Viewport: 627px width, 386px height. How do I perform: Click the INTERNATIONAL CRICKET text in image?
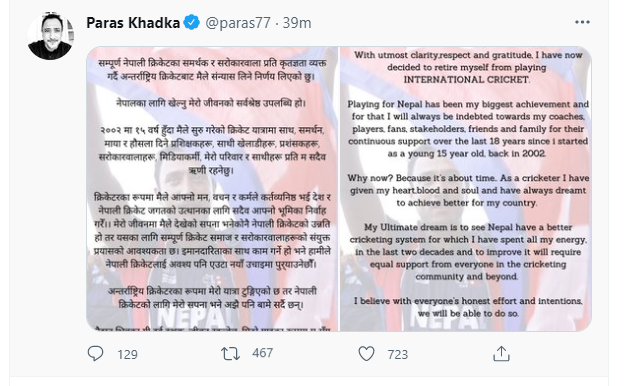(x=466, y=80)
